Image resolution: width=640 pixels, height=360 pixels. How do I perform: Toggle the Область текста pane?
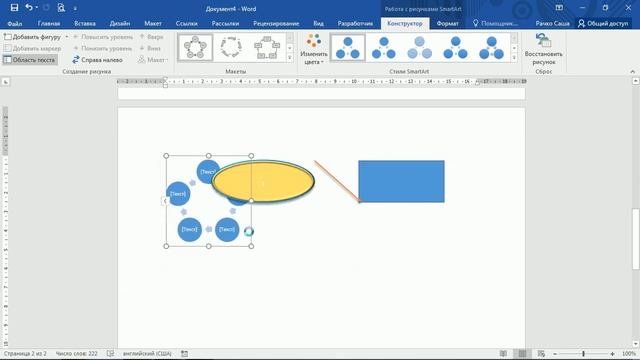tap(29, 60)
